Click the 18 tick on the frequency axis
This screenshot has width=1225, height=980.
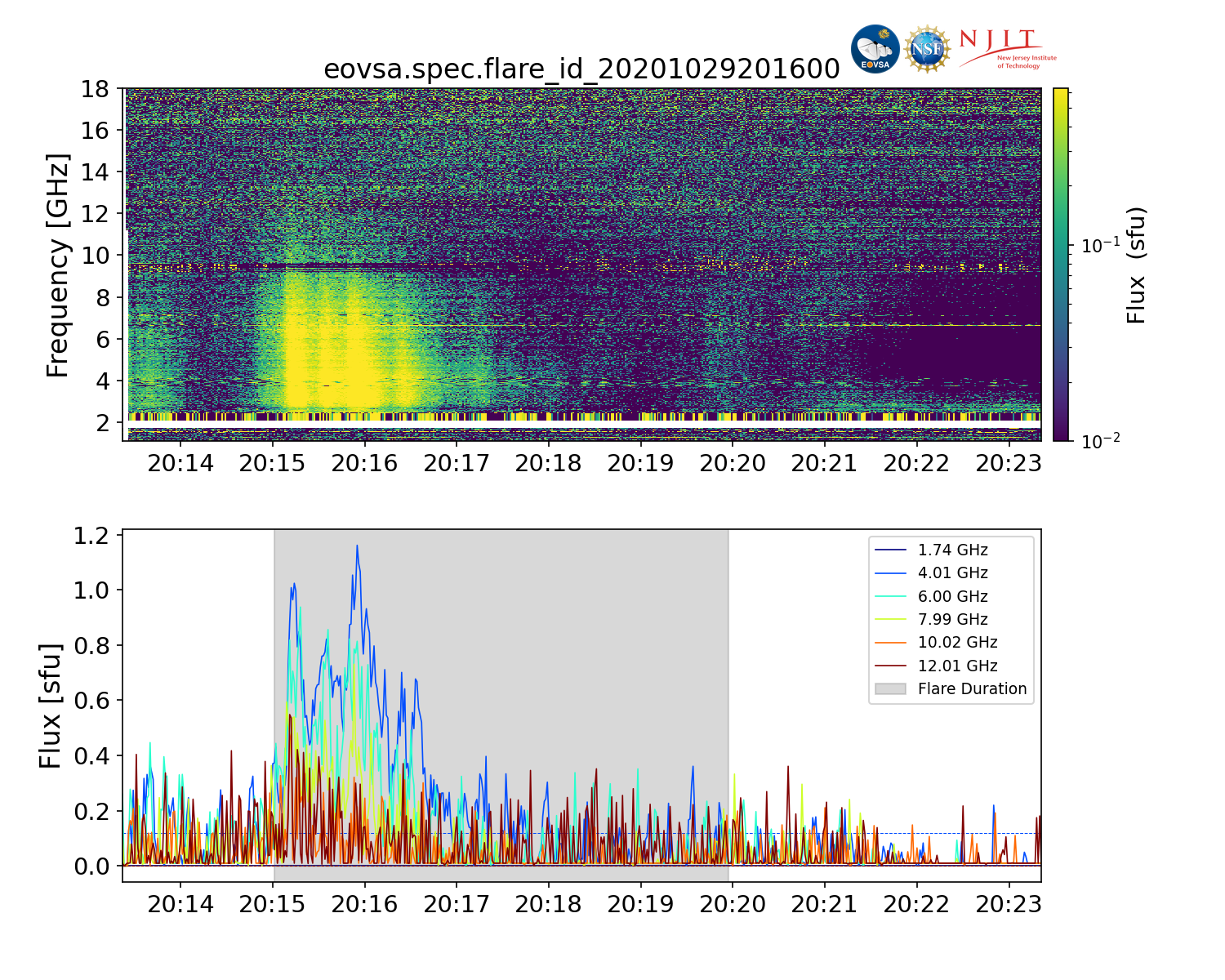coord(96,88)
